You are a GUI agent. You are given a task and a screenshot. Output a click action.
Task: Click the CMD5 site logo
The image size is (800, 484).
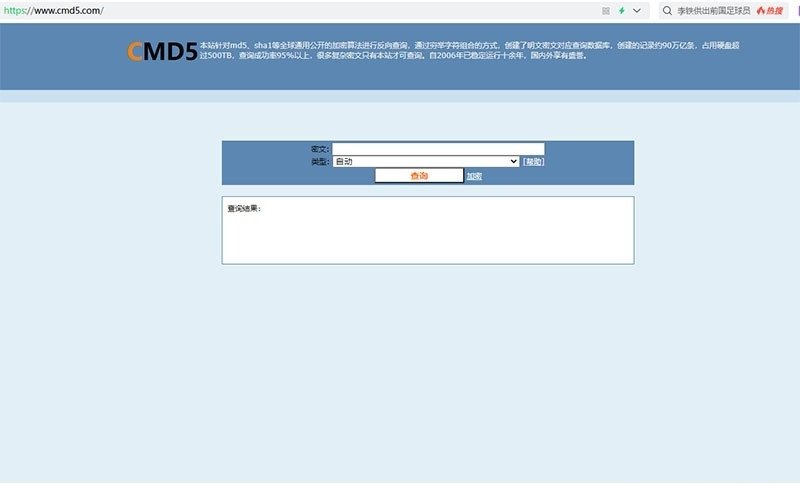tap(162, 52)
